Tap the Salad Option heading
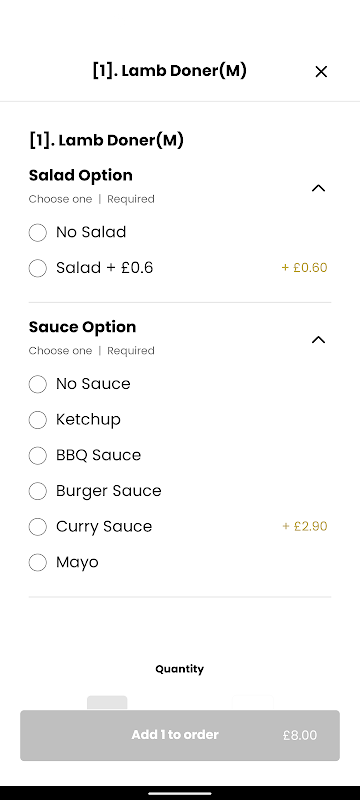This screenshot has width=360, height=800. click(x=81, y=176)
